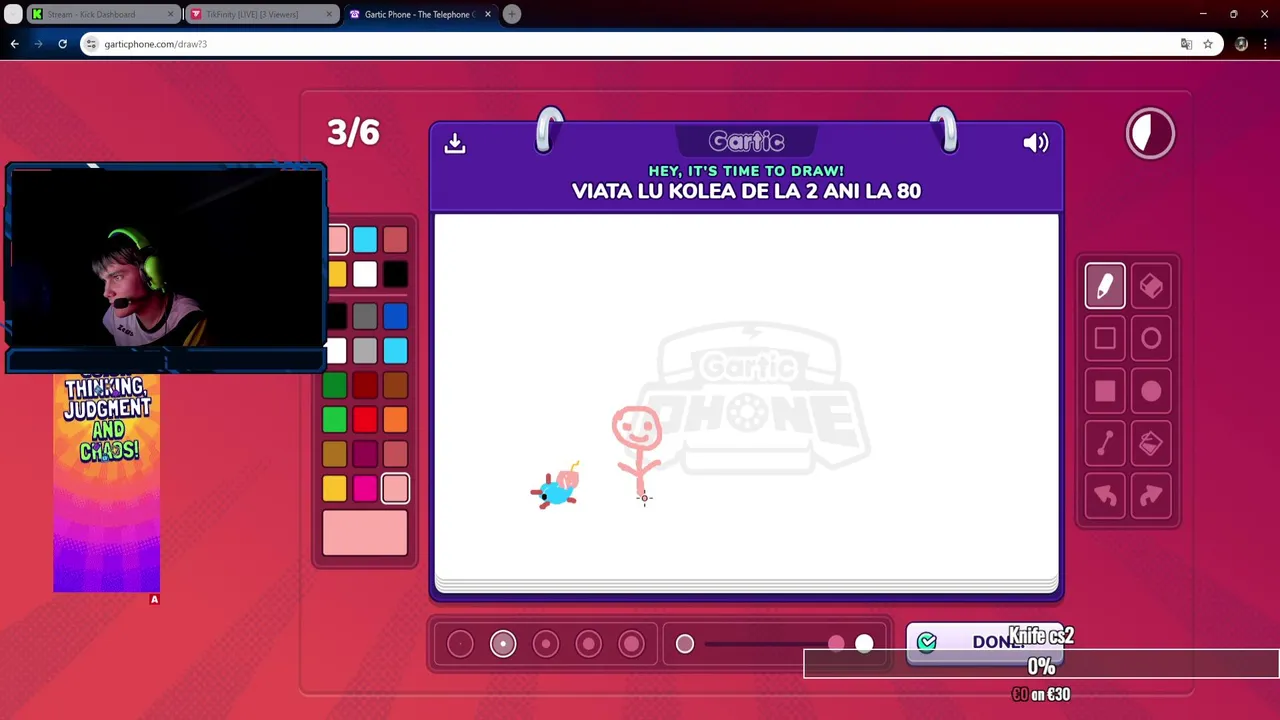The height and width of the screenshot is (720, 1280).
Task: Select the middle brush size
Action: [x=546, y=644]
